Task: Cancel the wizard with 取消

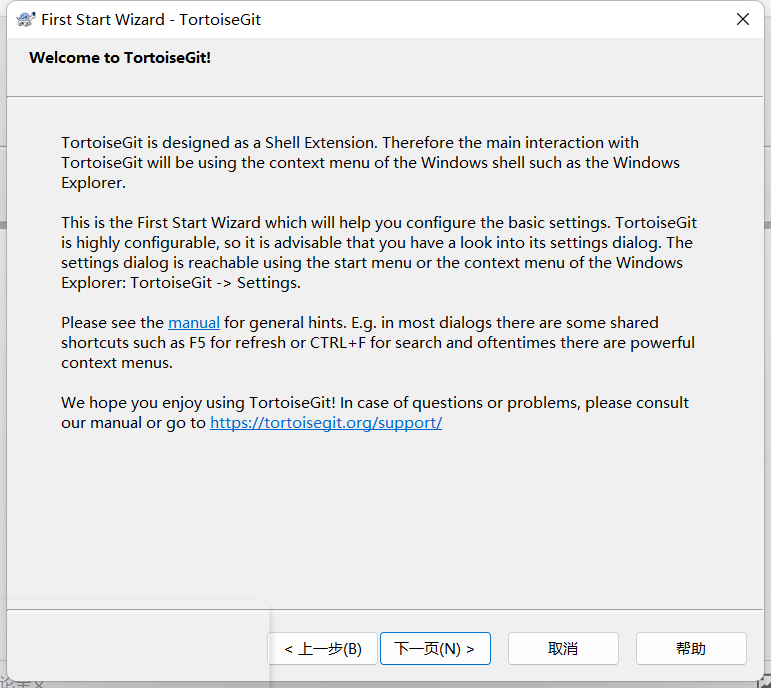Action: click(563, 649)
